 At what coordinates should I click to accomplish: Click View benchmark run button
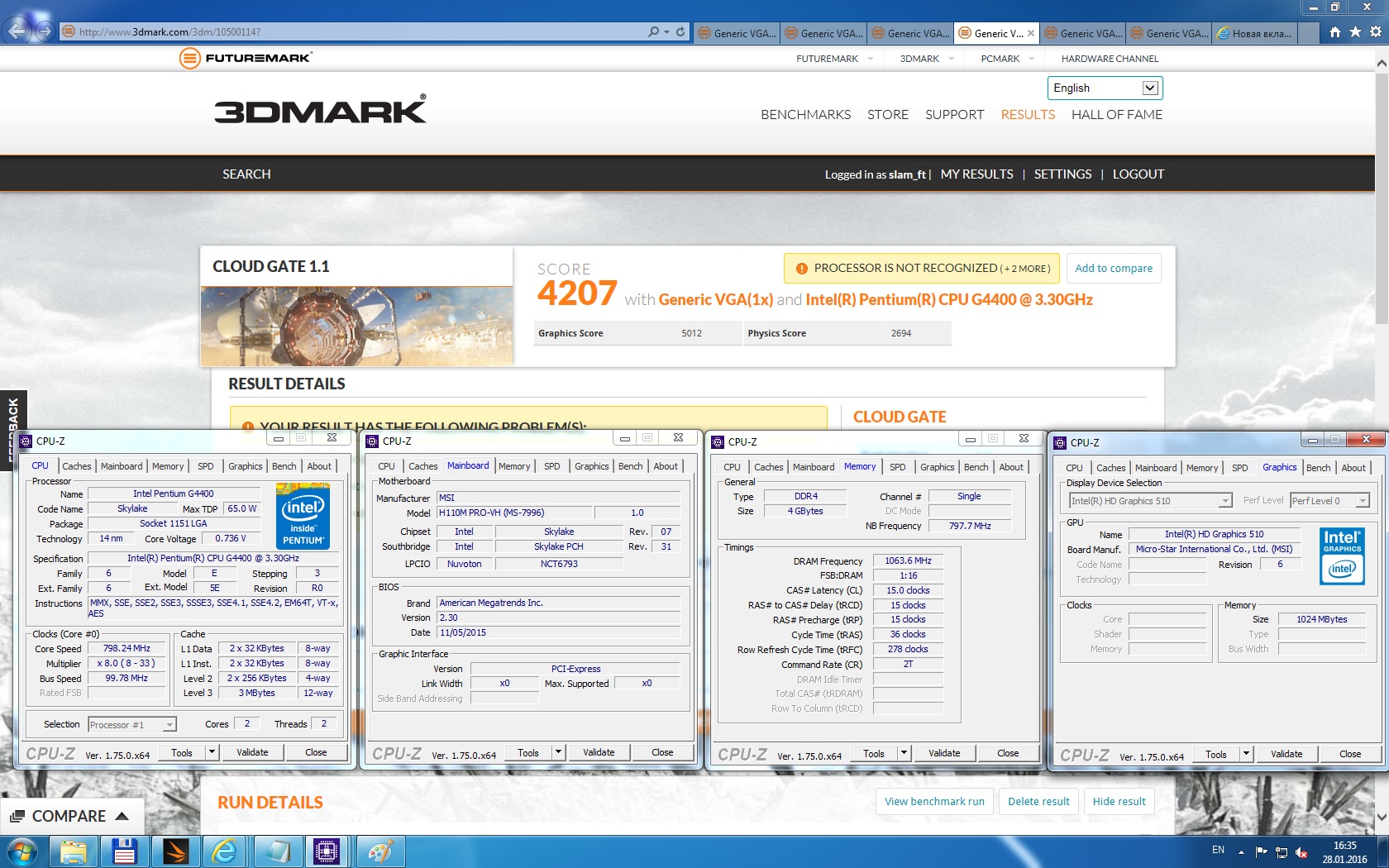[x=934, y=802]
